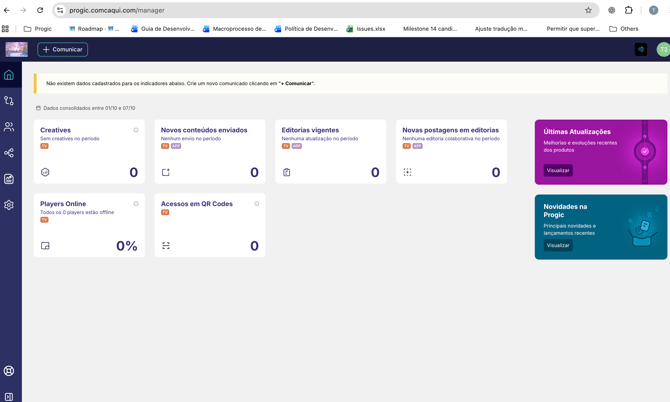Open the Issues.xlsx bookmark
Viewport: 670px width, 402px height.
click(366, 29)
